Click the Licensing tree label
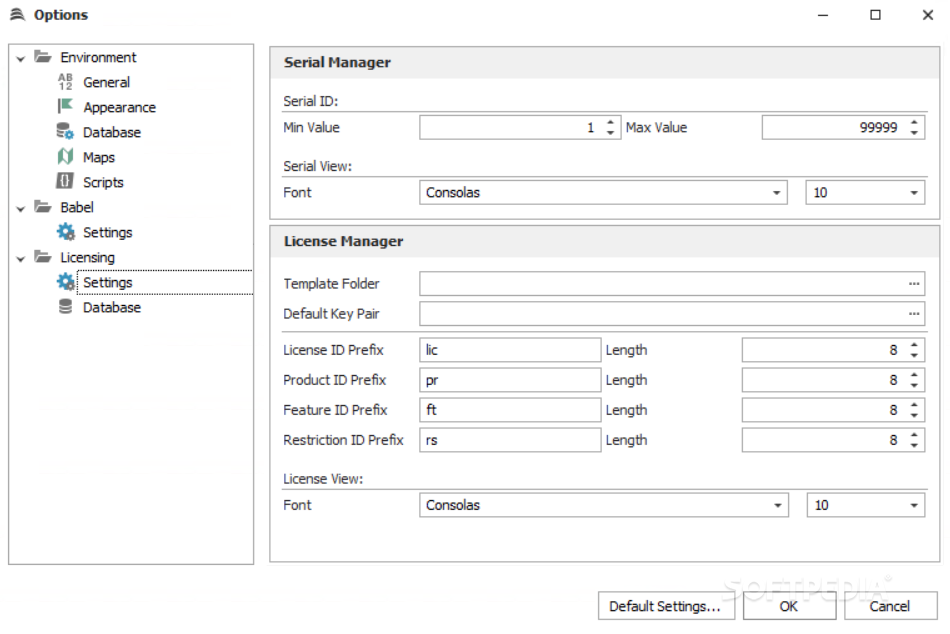The width and height of the screenshot is (950, 634). point(87,258)
